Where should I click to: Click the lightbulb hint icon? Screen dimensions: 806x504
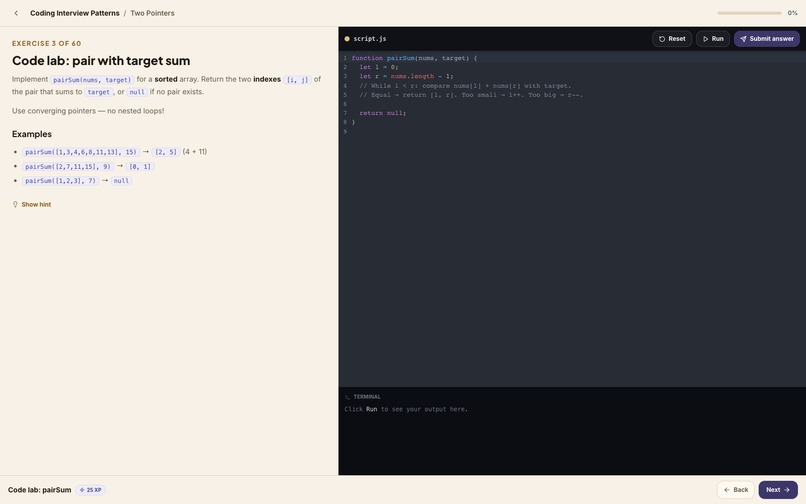pyautogui.click(x=15, y=205)
